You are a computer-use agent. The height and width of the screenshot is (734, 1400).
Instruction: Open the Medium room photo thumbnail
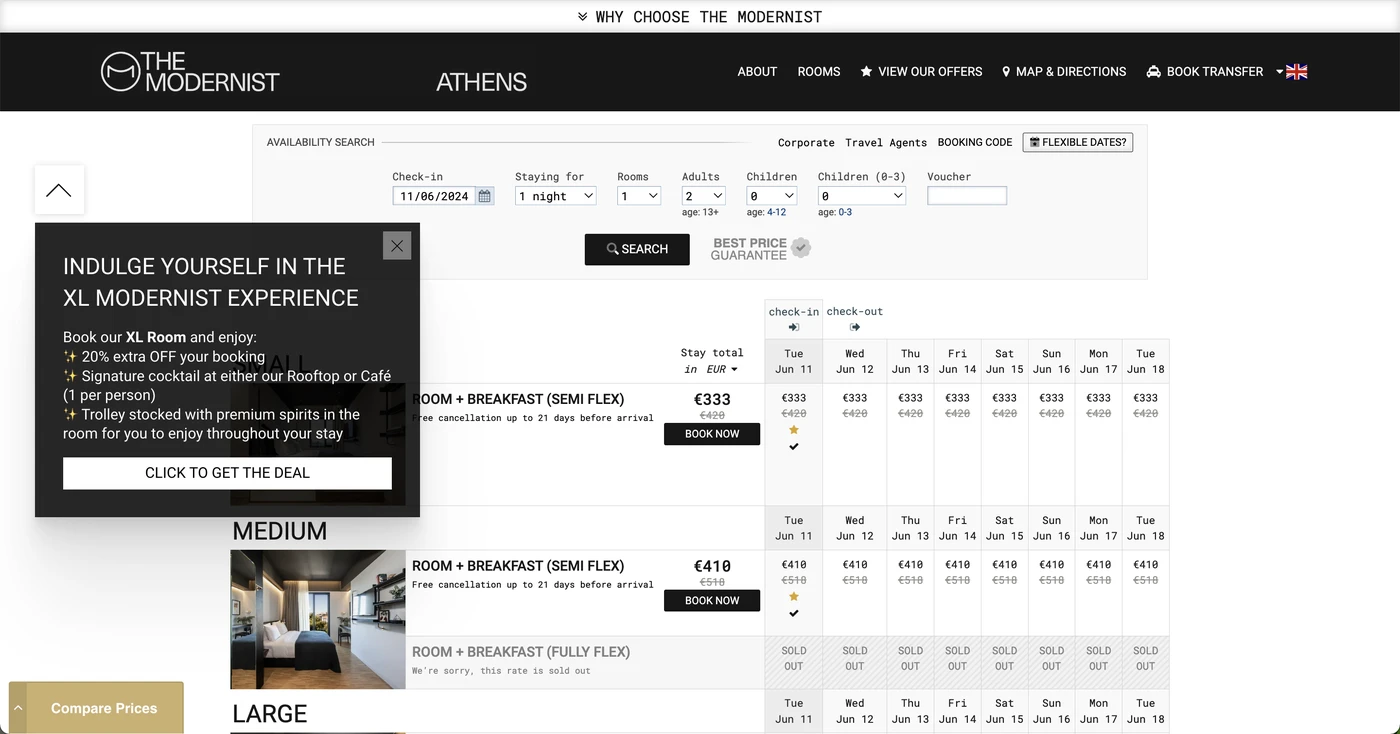click(x=318, y=619)
